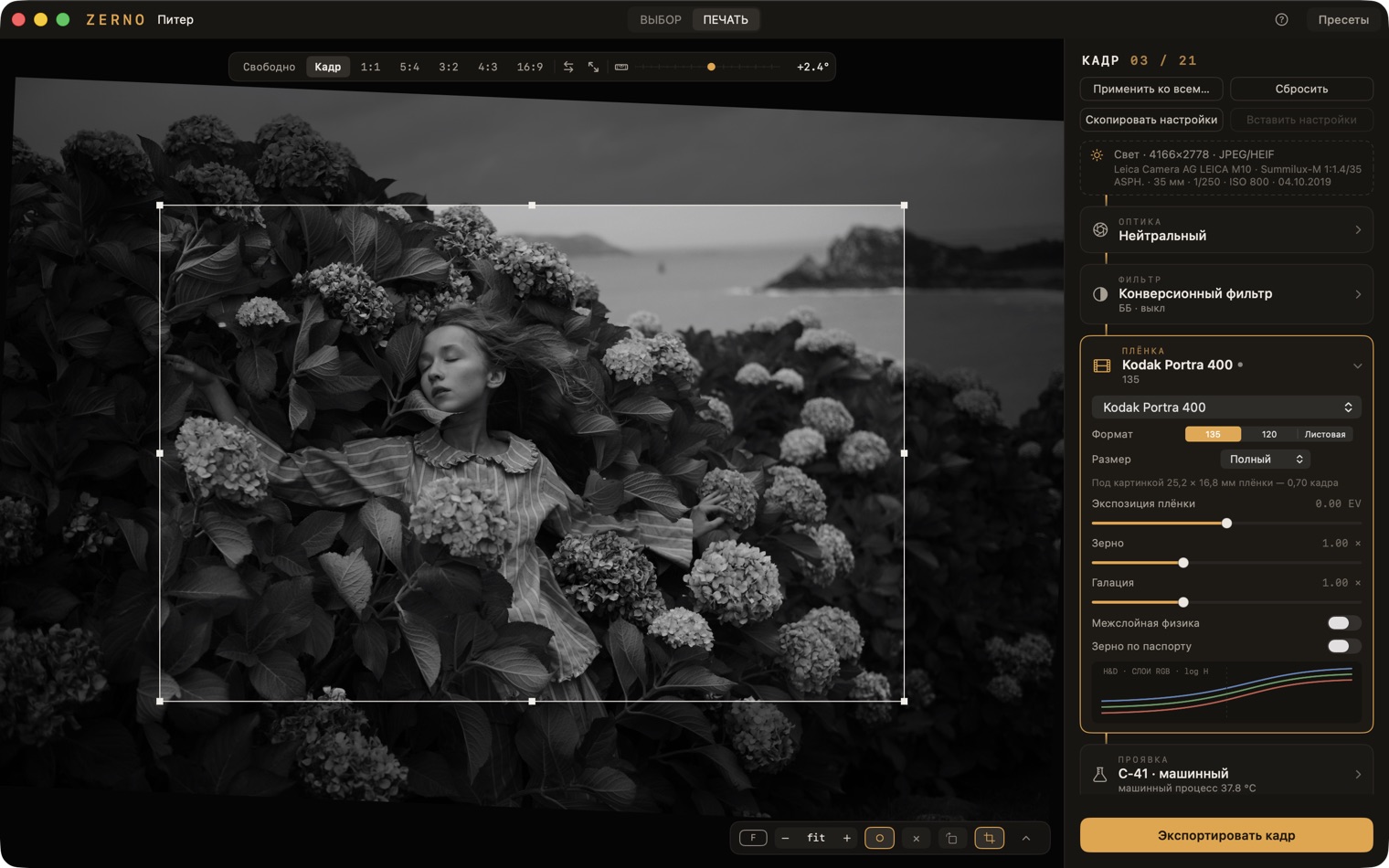Click the Фильтр half-circle icon

pos(1100,294)
